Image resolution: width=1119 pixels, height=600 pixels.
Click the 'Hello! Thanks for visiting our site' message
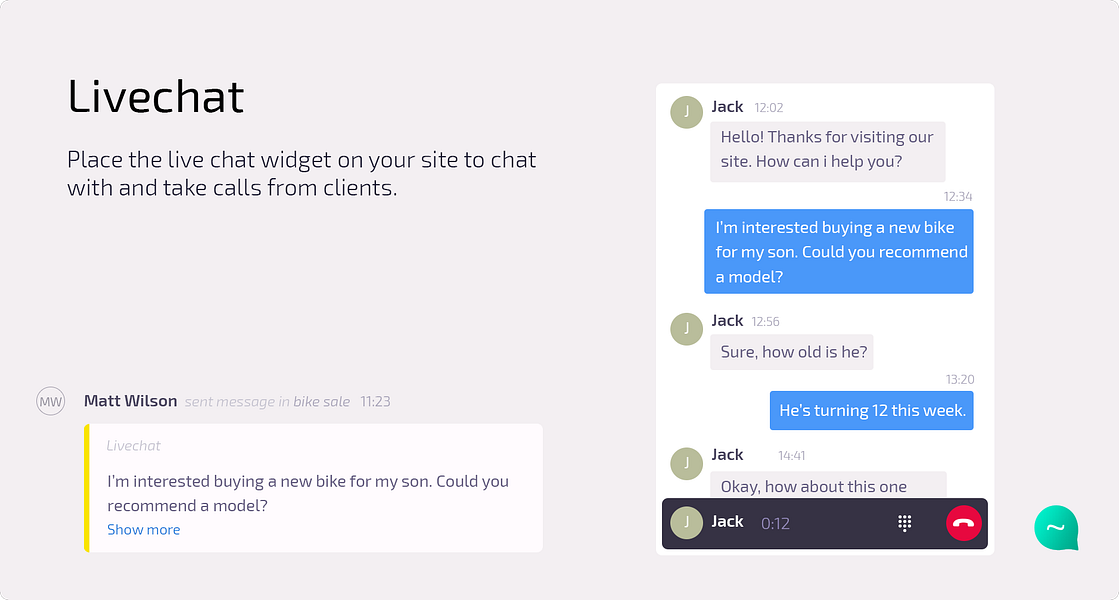[828, 151]
